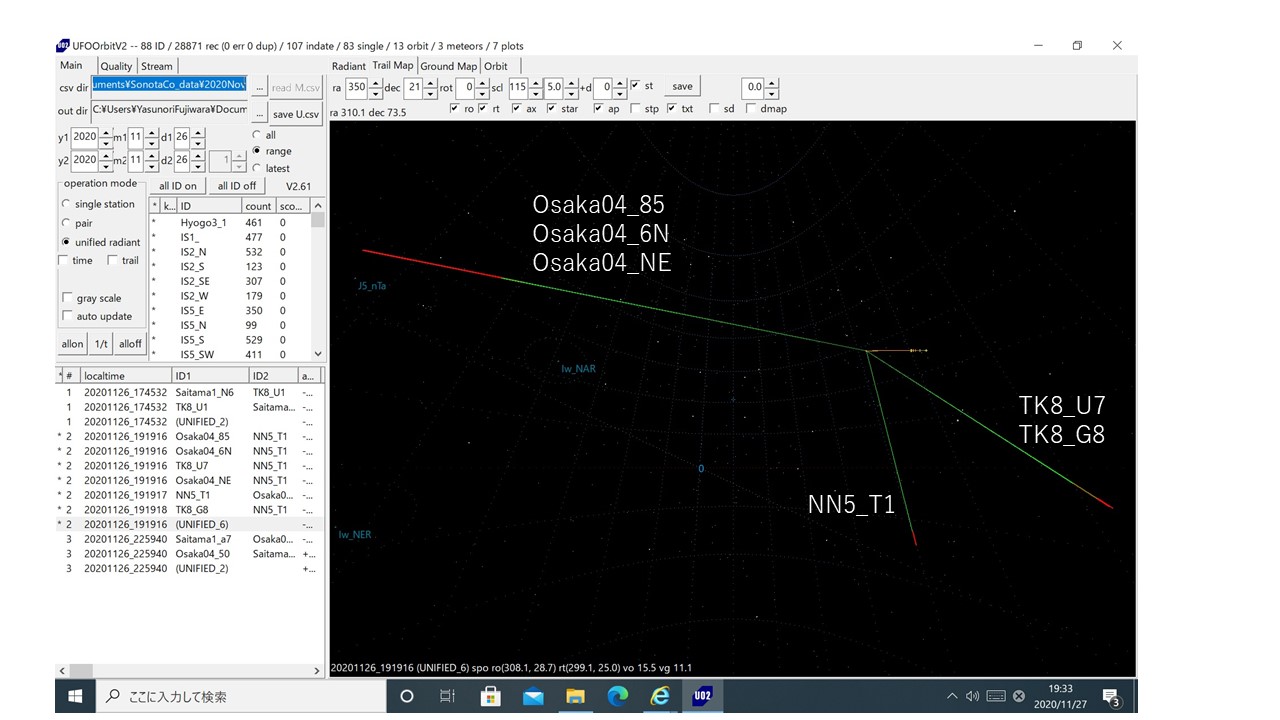Open notifications from the system tray

coord(1110,696)
